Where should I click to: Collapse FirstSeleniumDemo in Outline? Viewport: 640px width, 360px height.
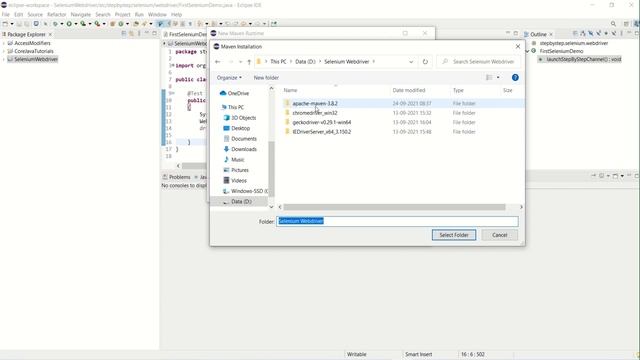528,51
